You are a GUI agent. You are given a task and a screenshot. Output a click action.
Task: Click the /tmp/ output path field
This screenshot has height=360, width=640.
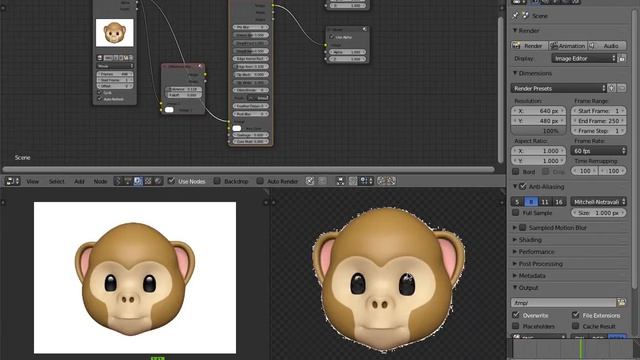click(x=563, y=302)
